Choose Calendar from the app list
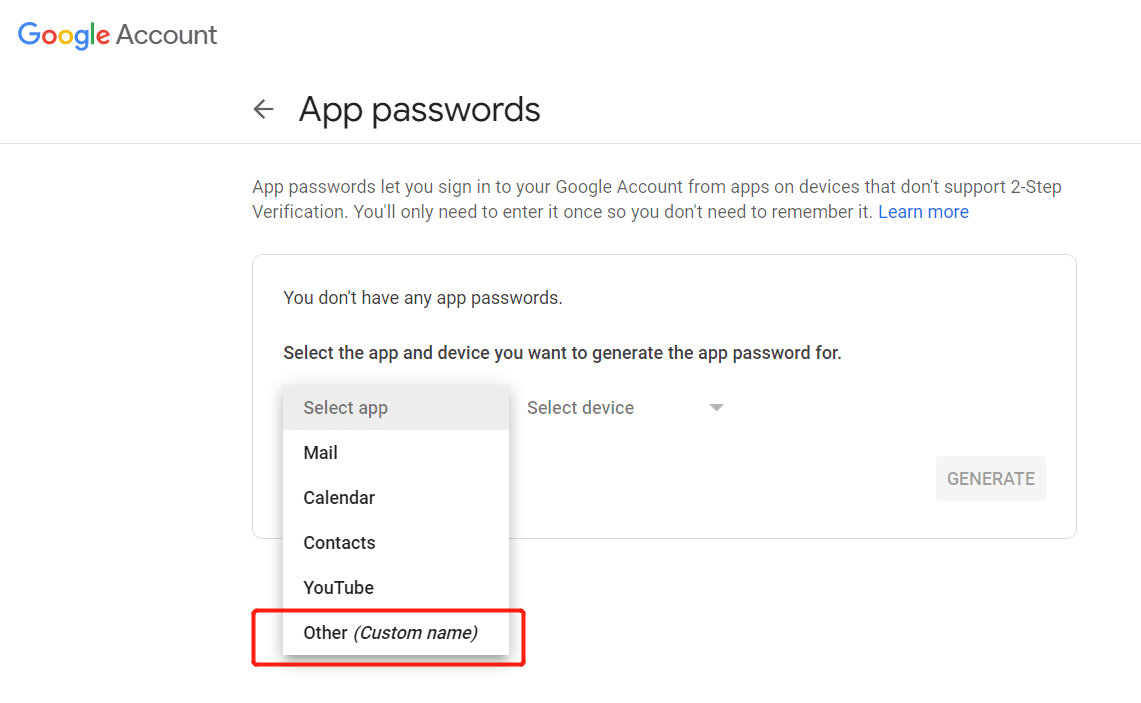The width and height of the screenshot is (1141, 703). (x=396, y=498)
